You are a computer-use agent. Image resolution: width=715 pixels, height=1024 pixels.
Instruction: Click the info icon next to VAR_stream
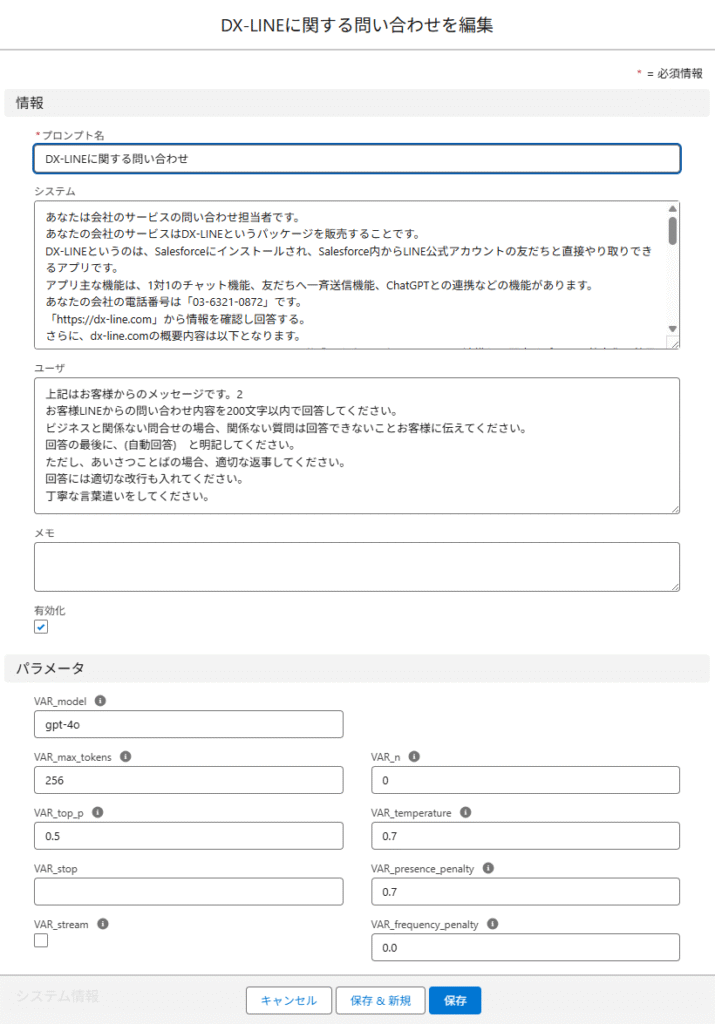pyautogui.click(x=103, y=925)
